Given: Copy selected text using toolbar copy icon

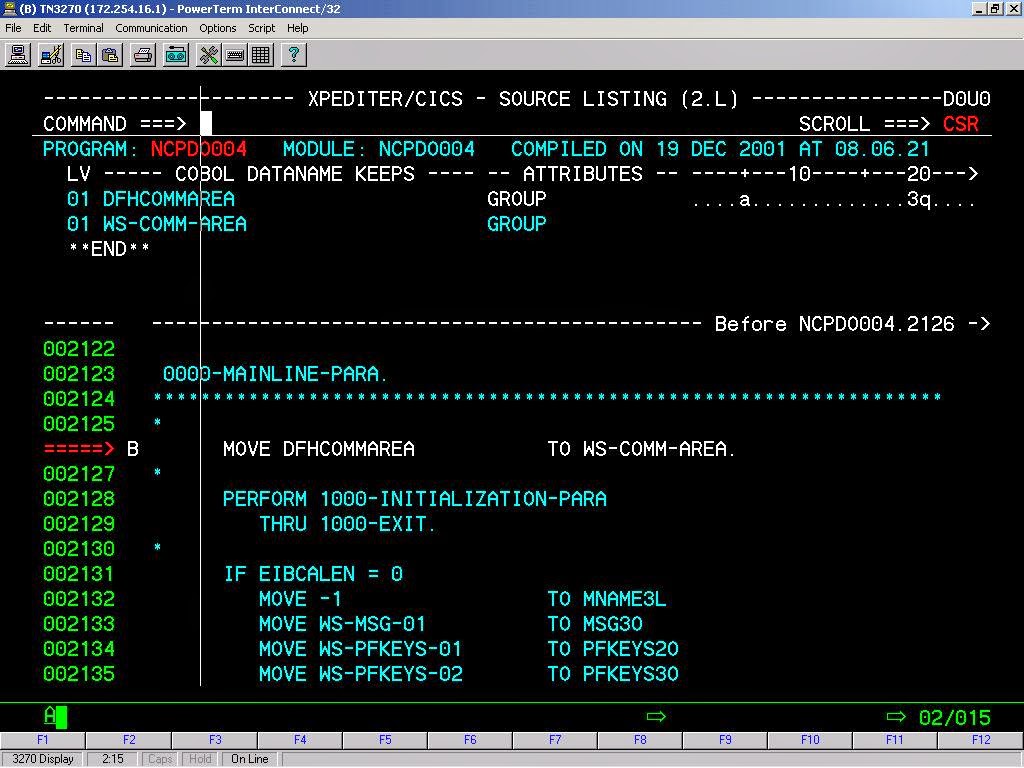Looking at the screenshot, I should pyautogui.click(x=84, y=55).
